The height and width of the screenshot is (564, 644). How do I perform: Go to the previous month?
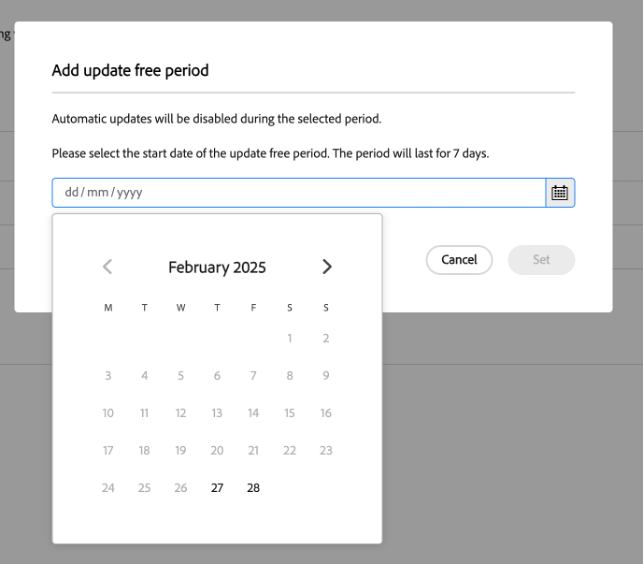coord(108,267)
